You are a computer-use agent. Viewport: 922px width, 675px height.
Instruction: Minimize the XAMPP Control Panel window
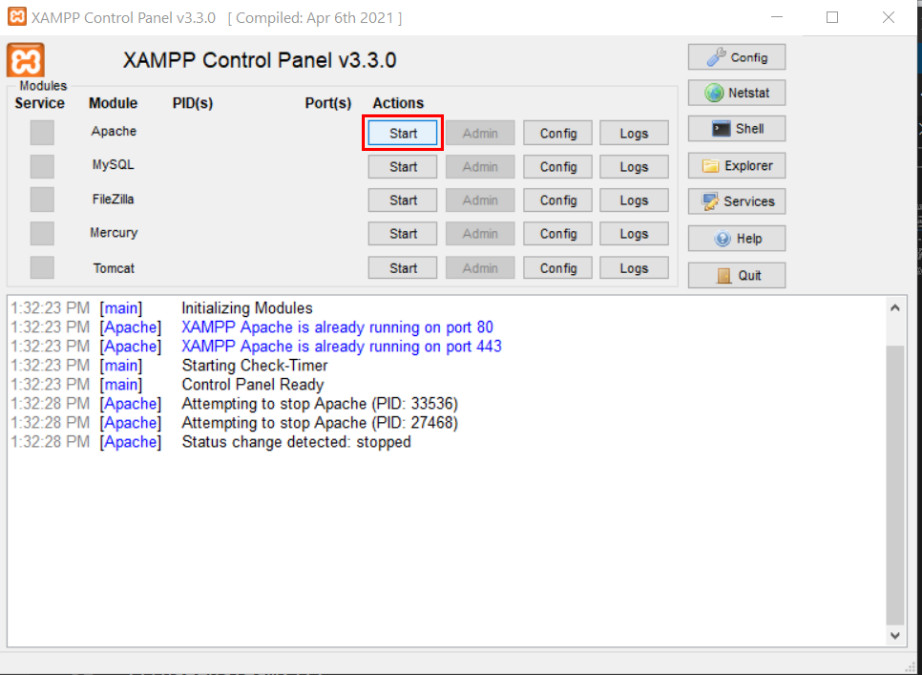777,18
